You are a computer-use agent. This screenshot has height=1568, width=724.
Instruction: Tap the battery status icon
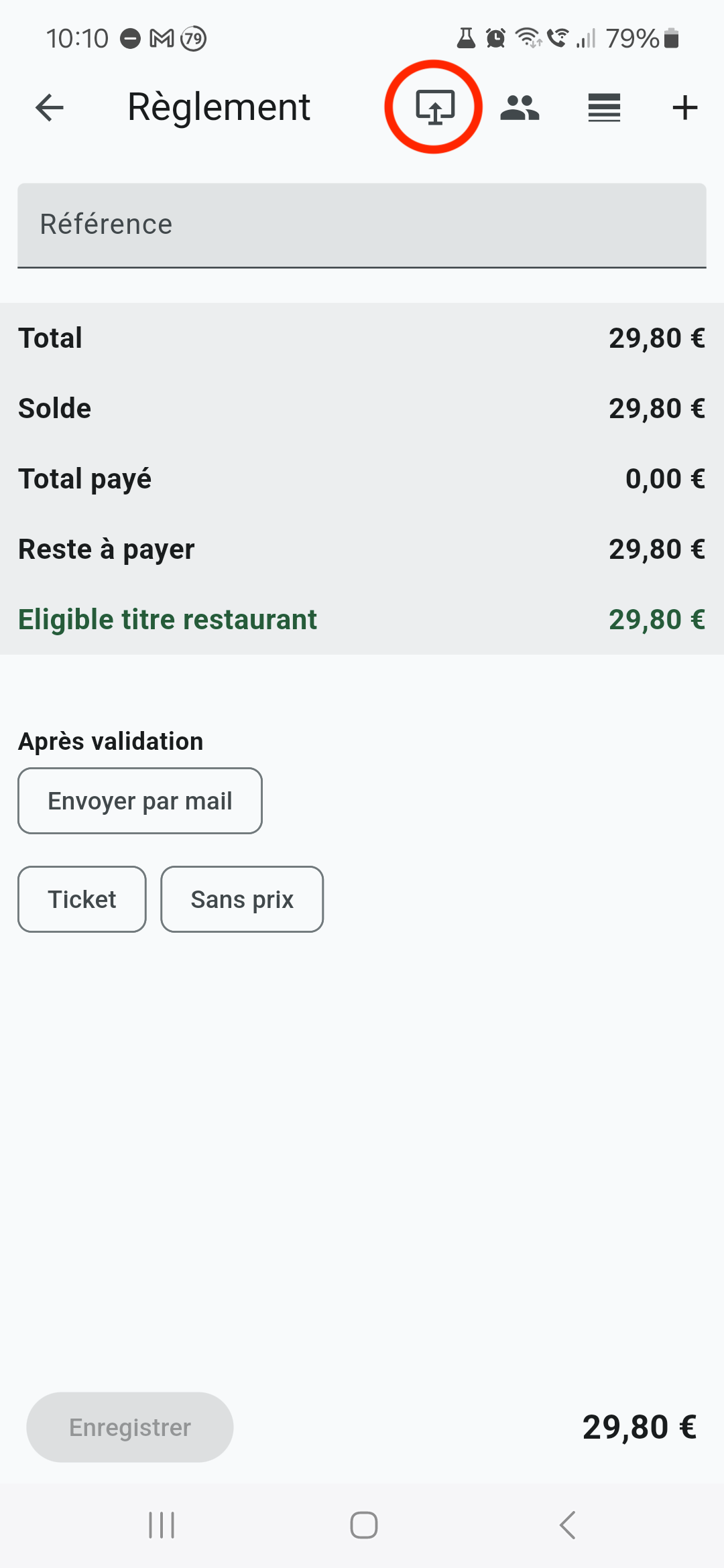coord(672,39)
